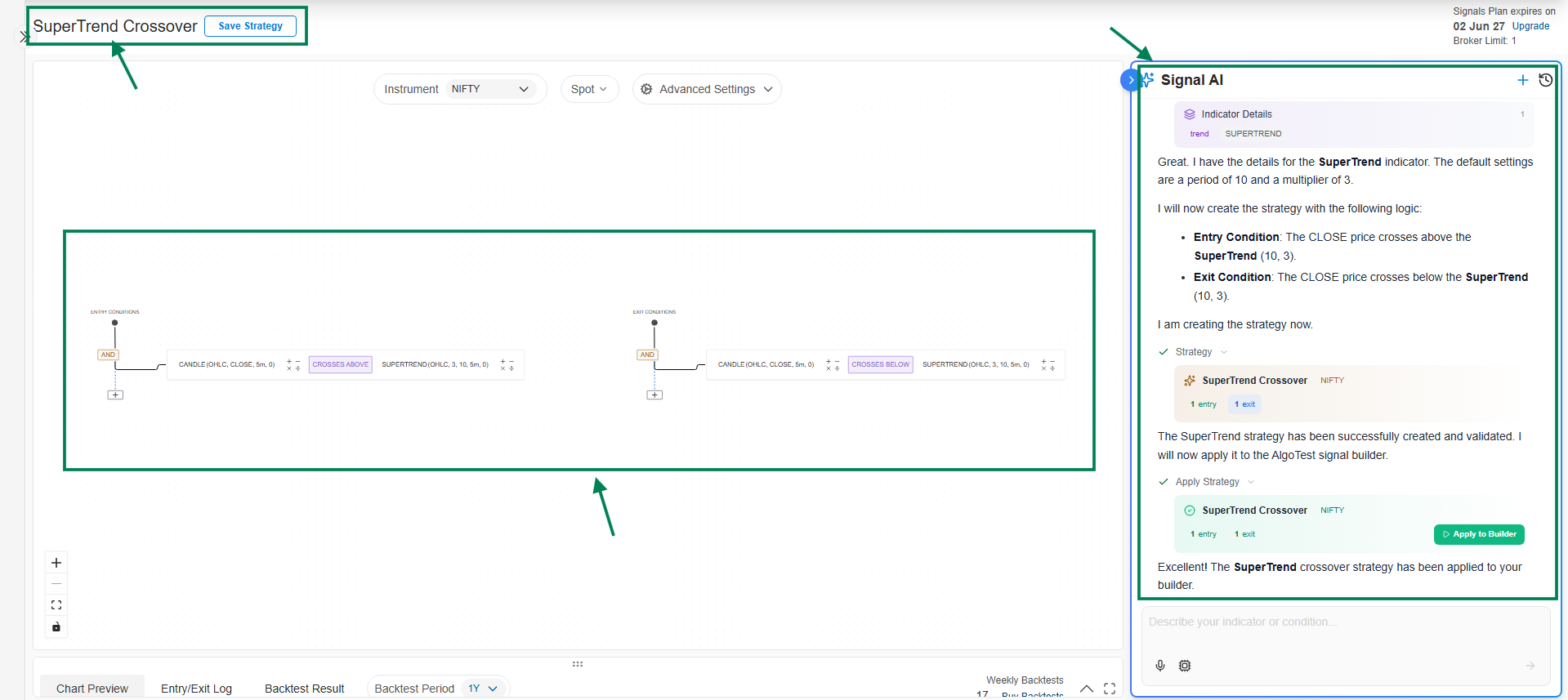Change the 1Y backtest period
1568x700 pixels.
(483, 689)
